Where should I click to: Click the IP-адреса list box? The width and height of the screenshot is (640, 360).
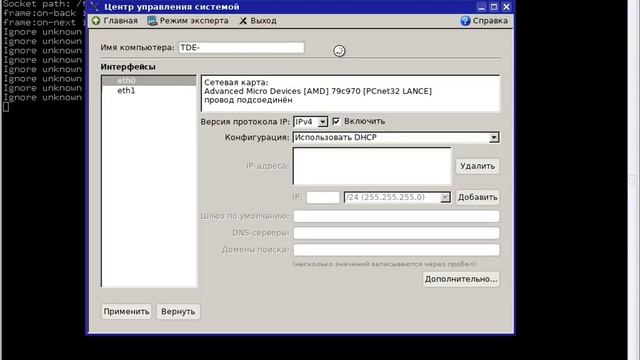tap(372, 166)
